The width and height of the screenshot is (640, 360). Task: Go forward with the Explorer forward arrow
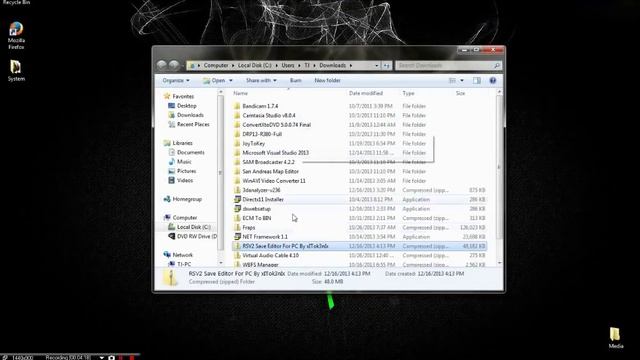(x=174, y=65)
